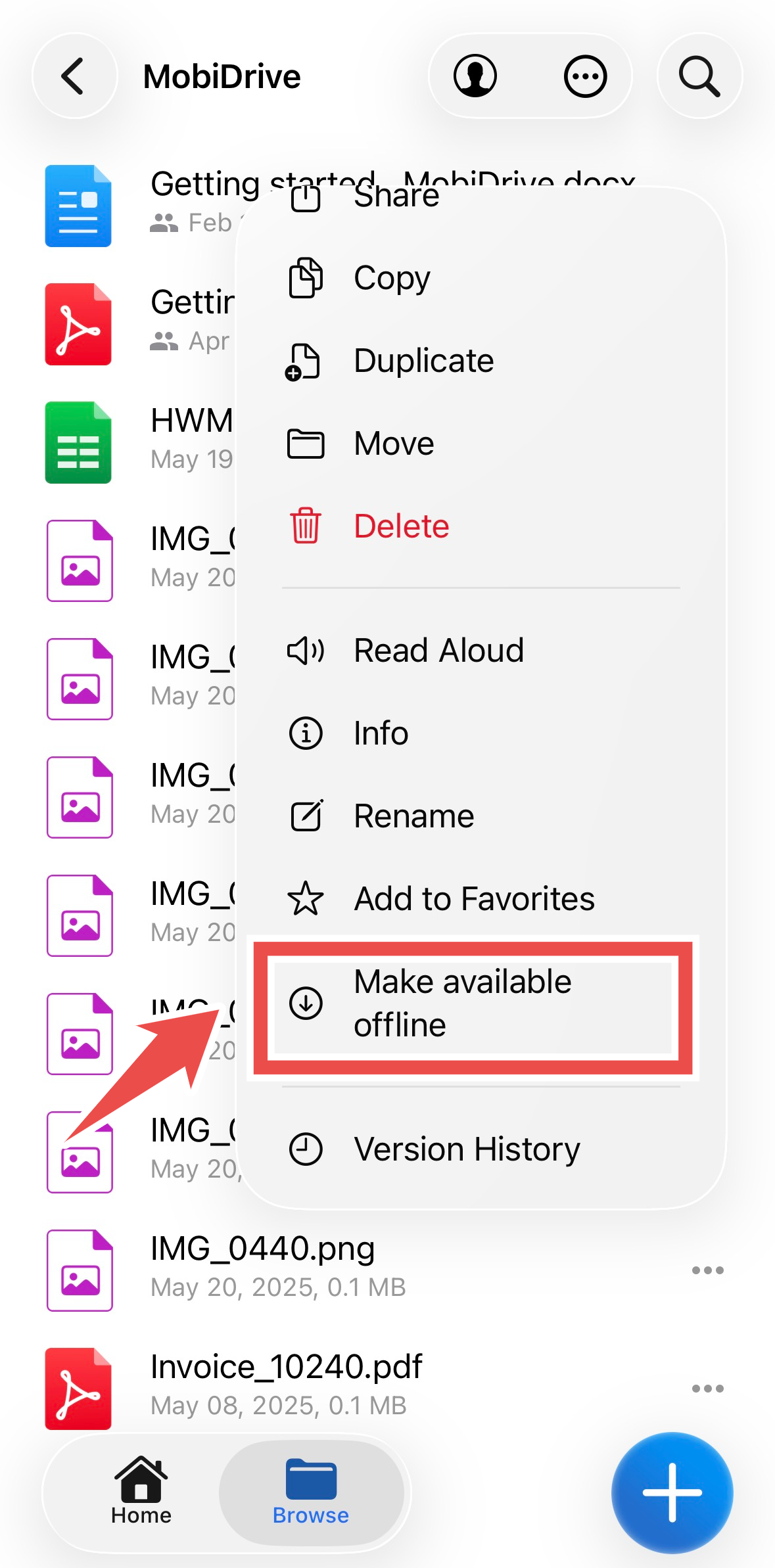
Task: Tap the blue plus add button
Action: click(672, 1492)
